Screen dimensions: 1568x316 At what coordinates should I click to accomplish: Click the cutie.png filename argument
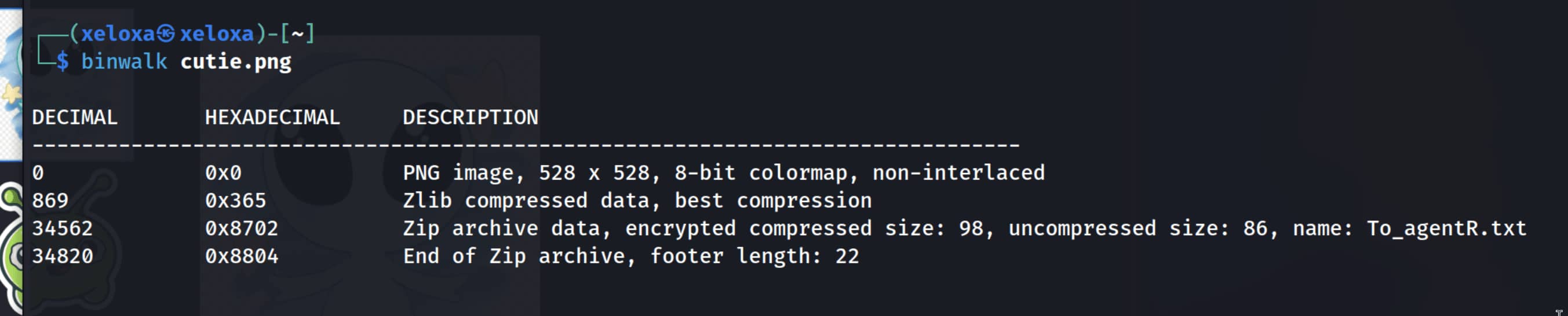coord(236,61)
